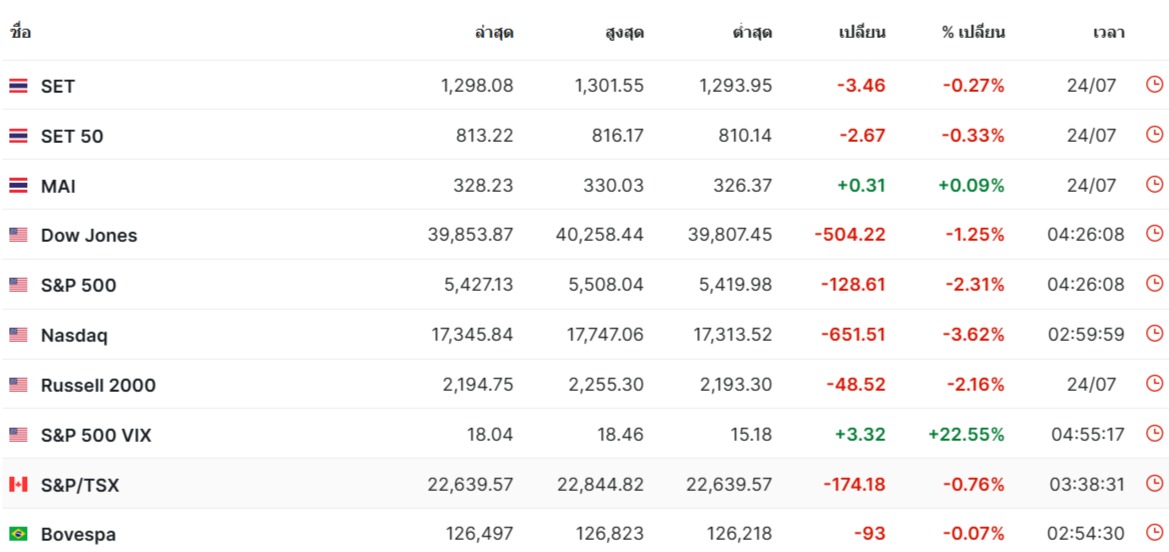Image resolution: width=1169 pixels, height=552 pixels.
Task: Click the clock icon in Nasdaq row
Action: (1153, 334)
